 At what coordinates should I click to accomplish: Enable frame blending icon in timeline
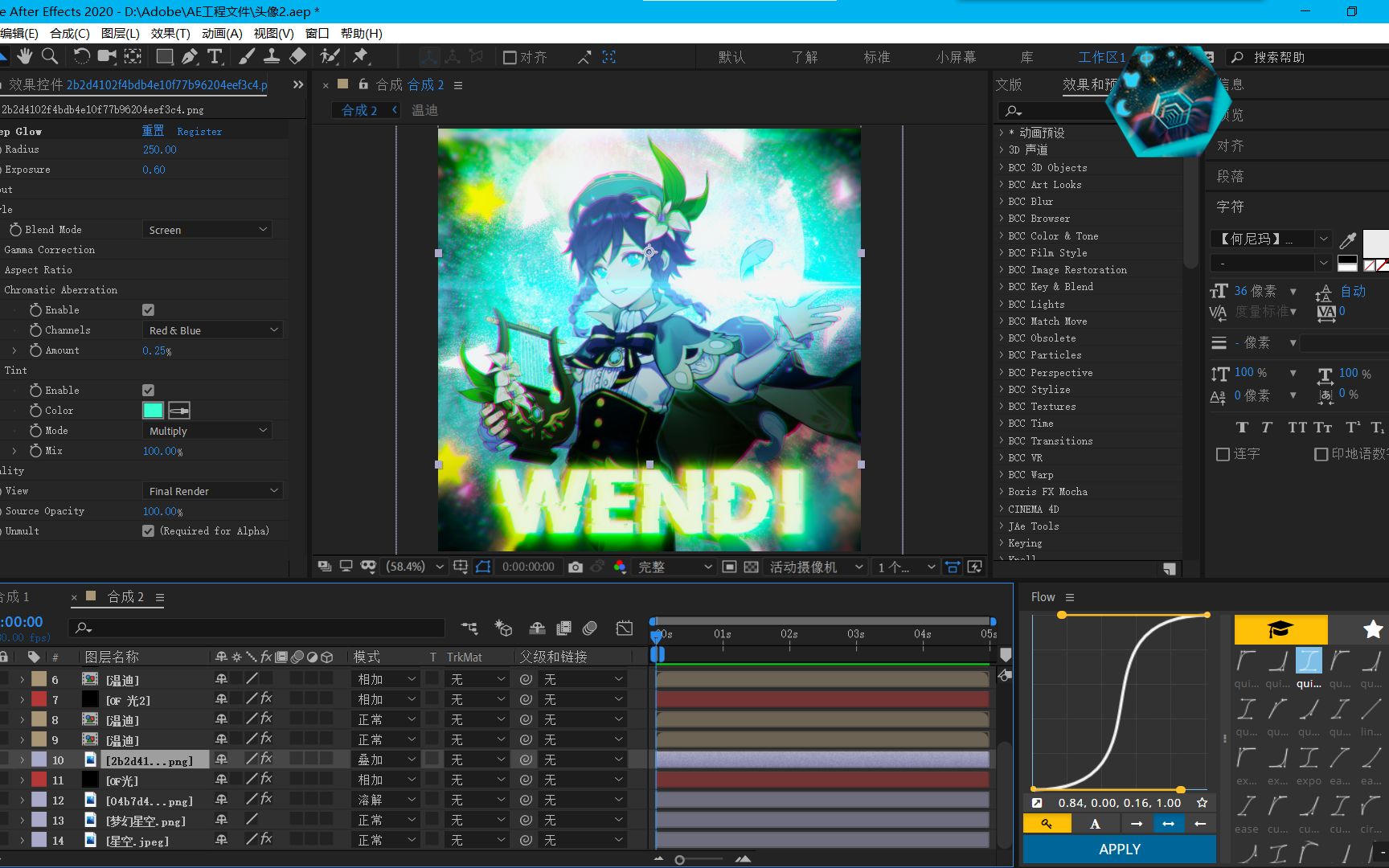563,628
